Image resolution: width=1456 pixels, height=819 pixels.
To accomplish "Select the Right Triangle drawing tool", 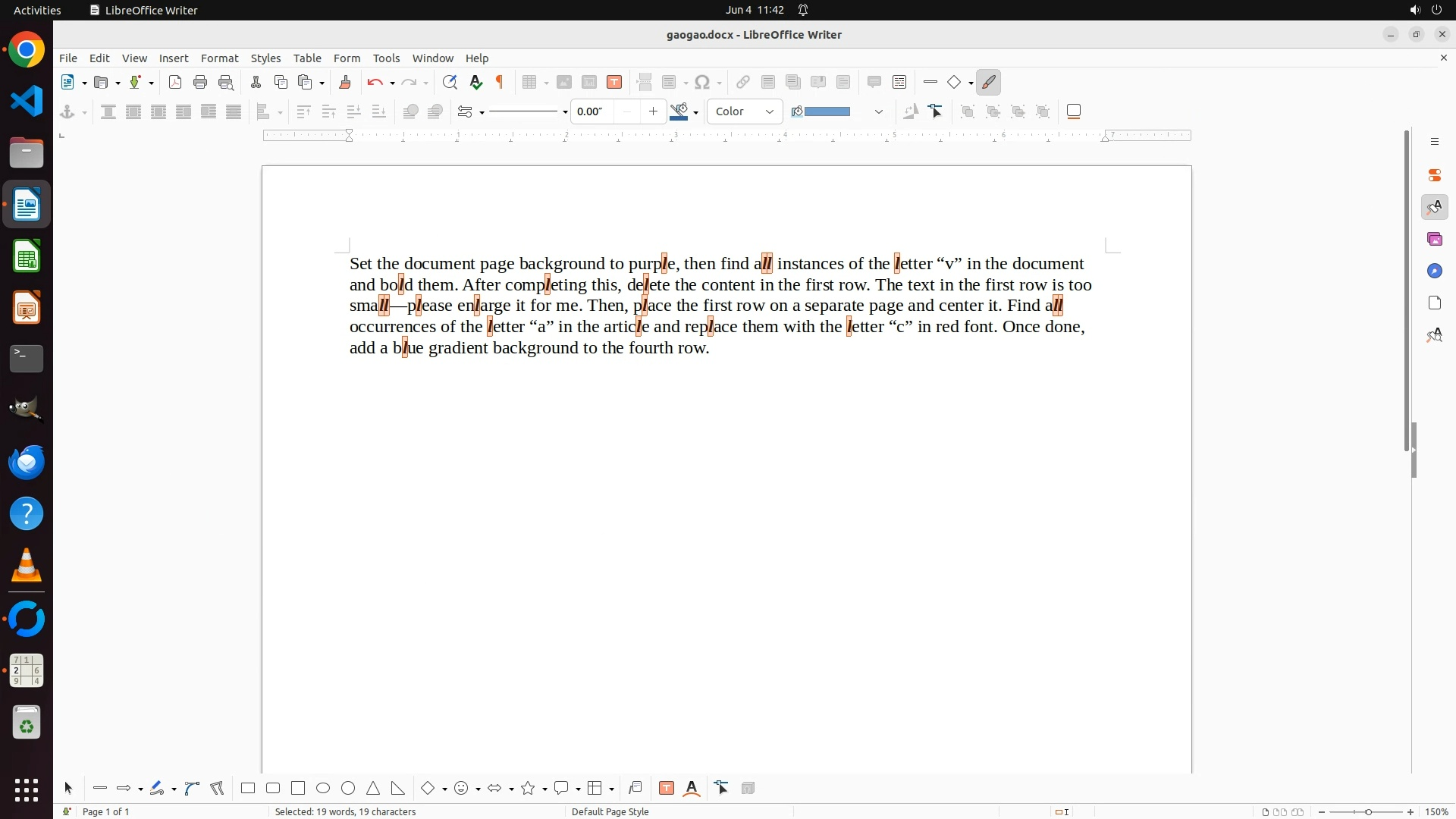I will pyautogui.click(x=398, y=788).
